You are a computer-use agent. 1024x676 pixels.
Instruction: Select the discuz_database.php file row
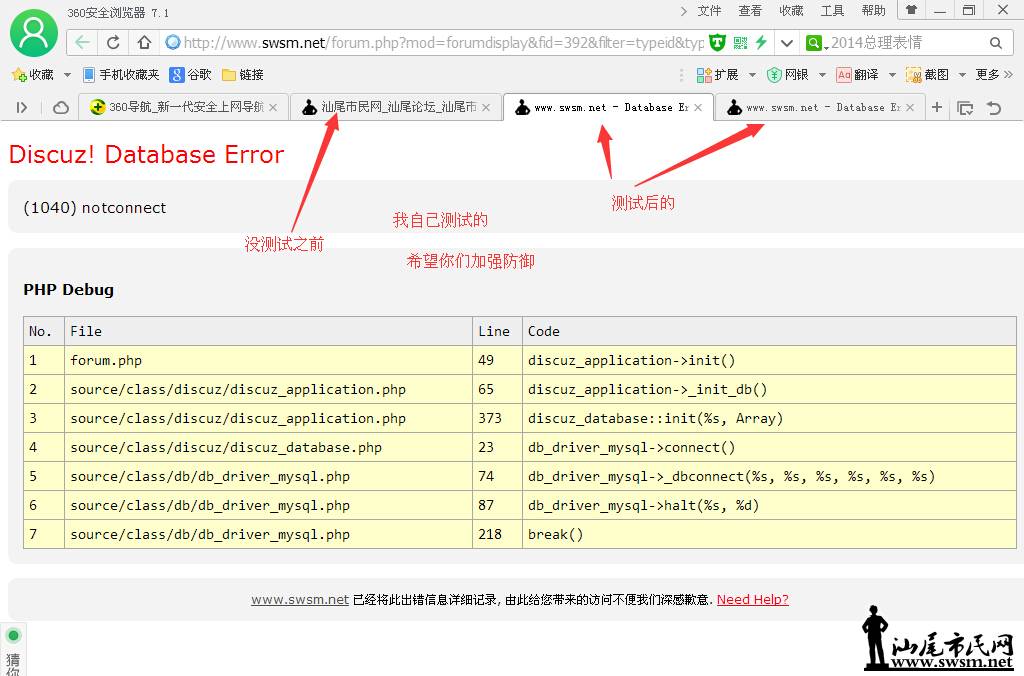click(x=520, y=447)
